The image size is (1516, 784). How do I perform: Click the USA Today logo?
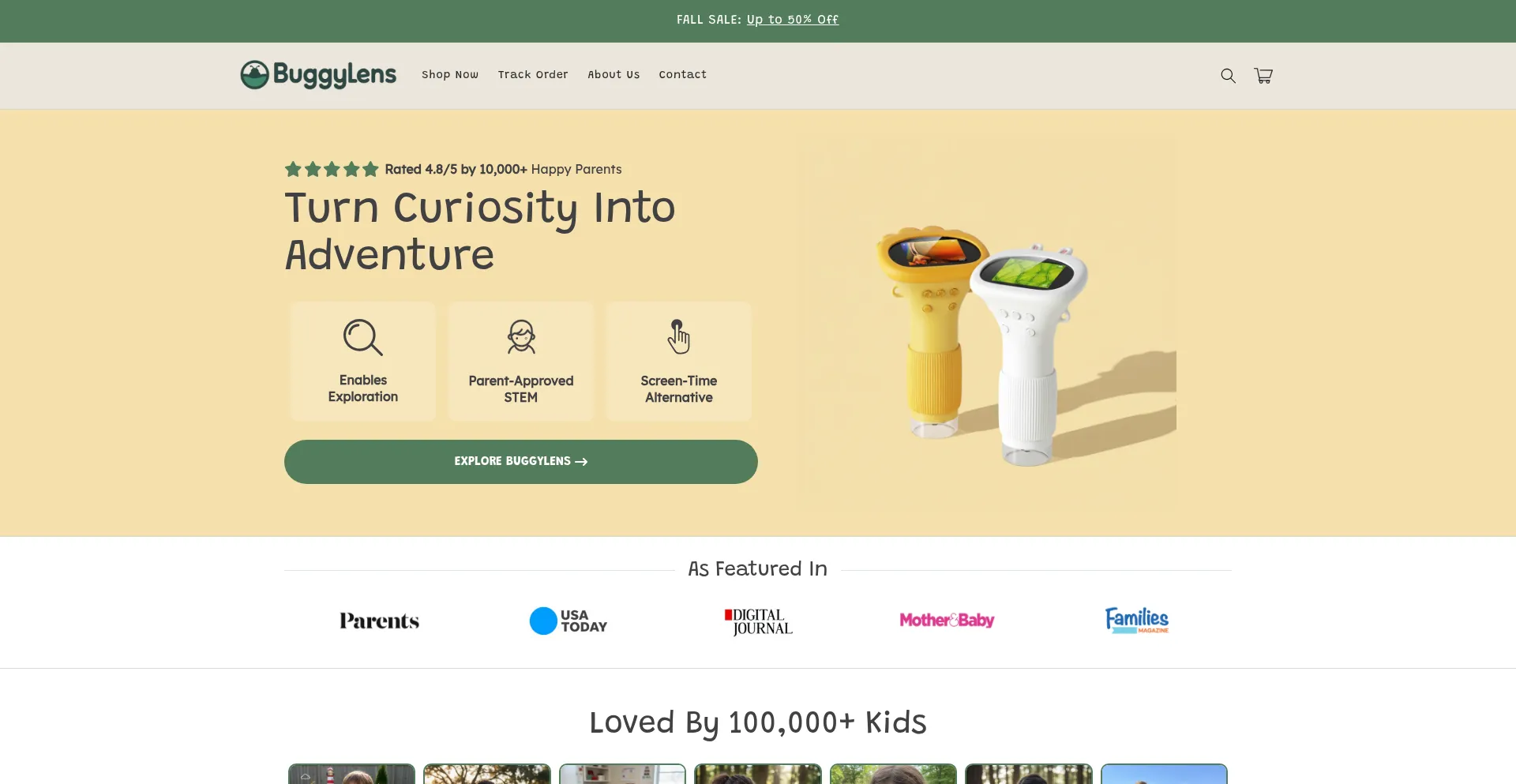(568, 621)
